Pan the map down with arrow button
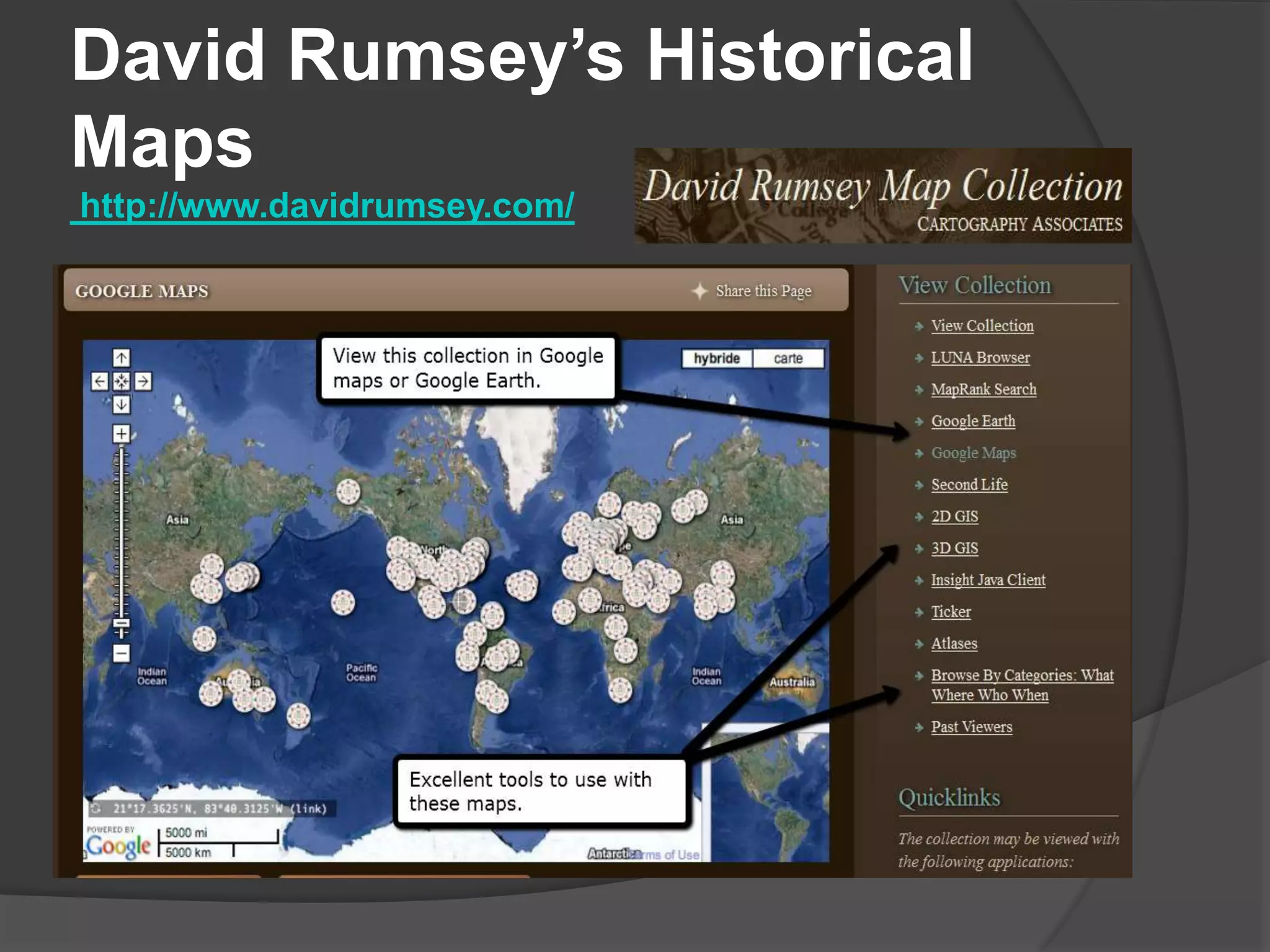 click(x=122, y=405)
